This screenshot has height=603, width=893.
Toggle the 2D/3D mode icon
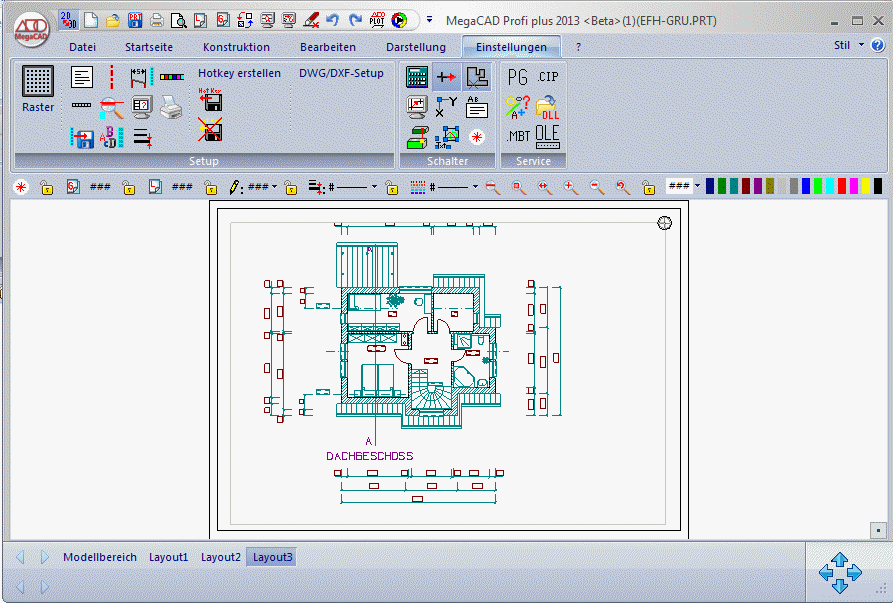pyautogui.click(x=68, y=20)
